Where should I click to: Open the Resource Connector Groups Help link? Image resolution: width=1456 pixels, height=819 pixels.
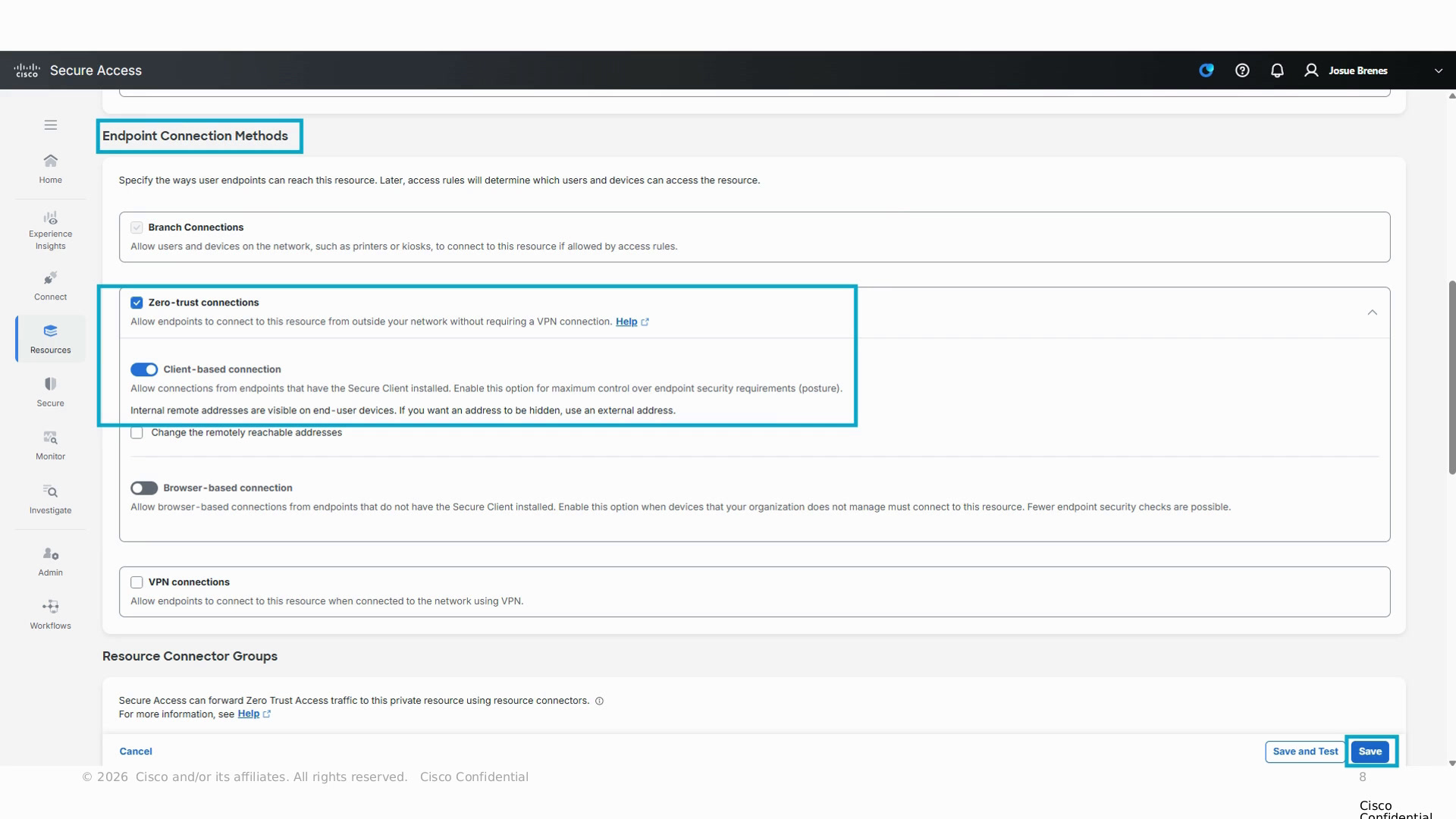249,714
